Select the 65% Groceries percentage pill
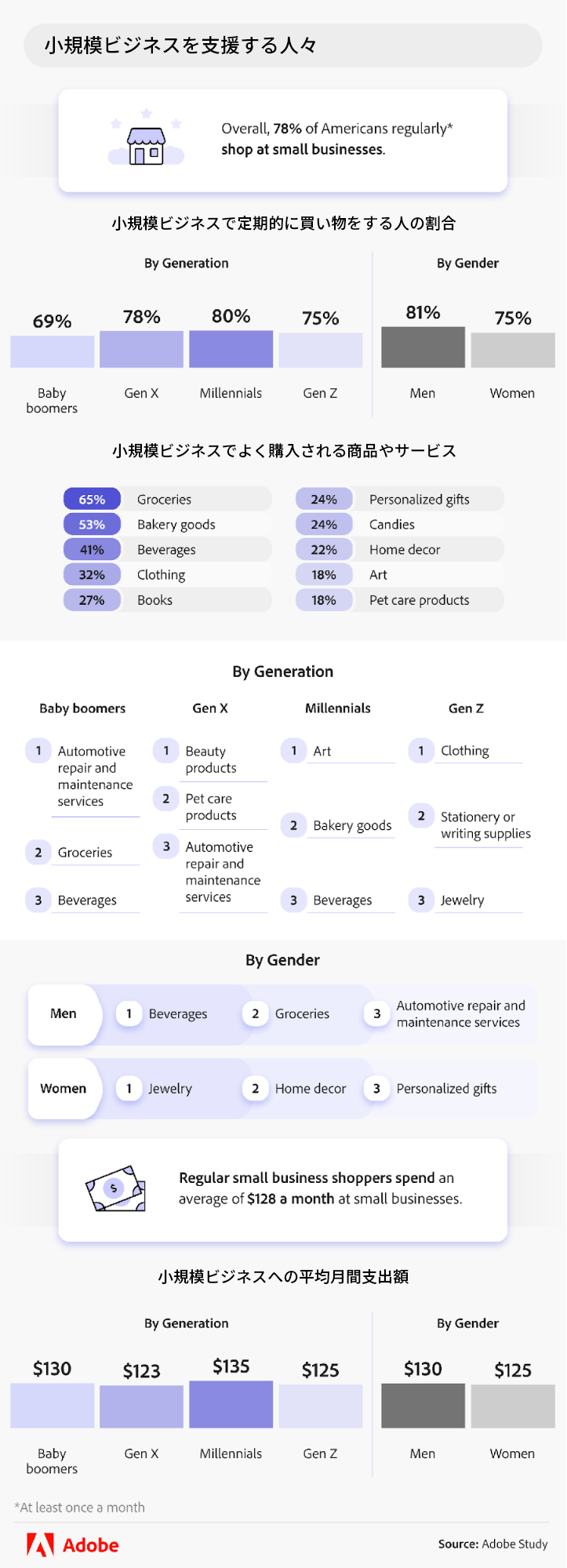The width and height of the screenshot is (567, 1568). click(x=92, y=500)
